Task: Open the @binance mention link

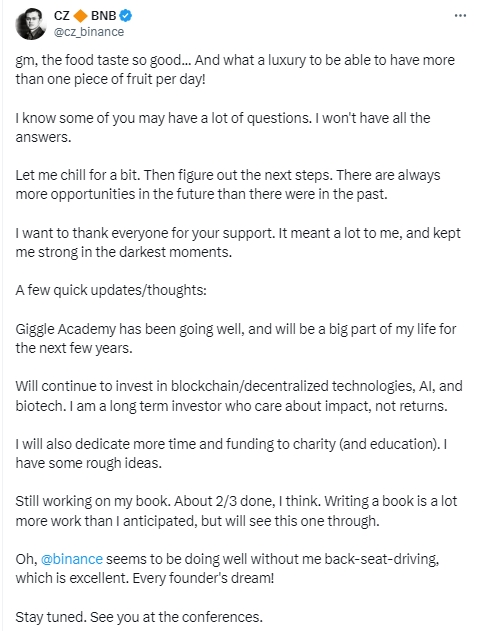Action: 72,559
